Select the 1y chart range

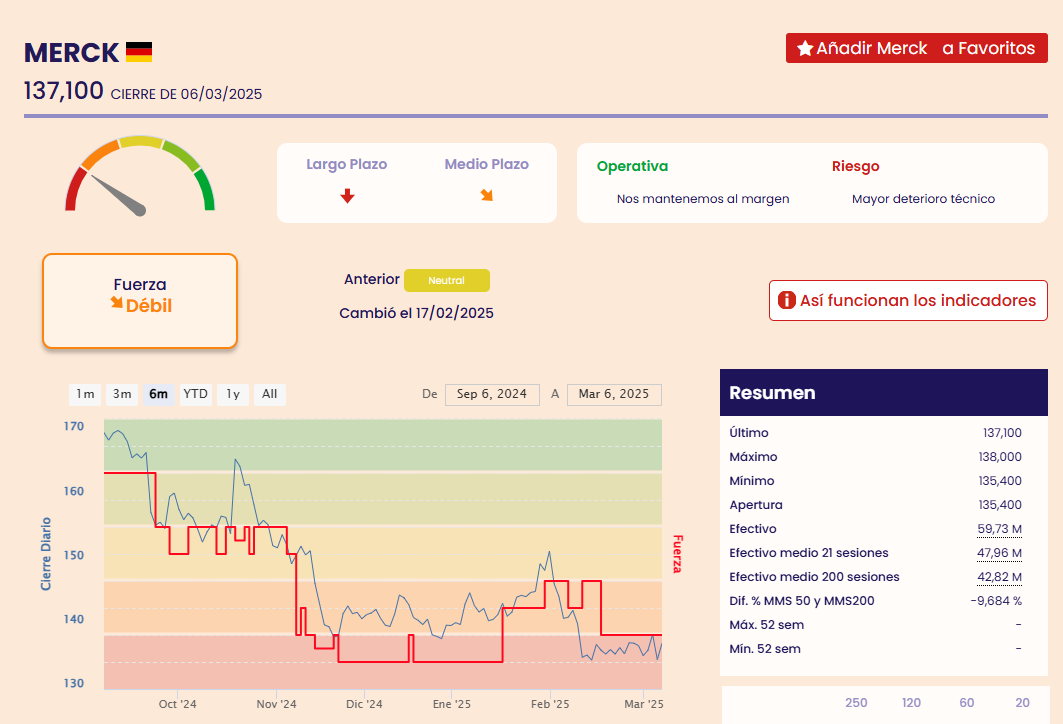[233, 395]
